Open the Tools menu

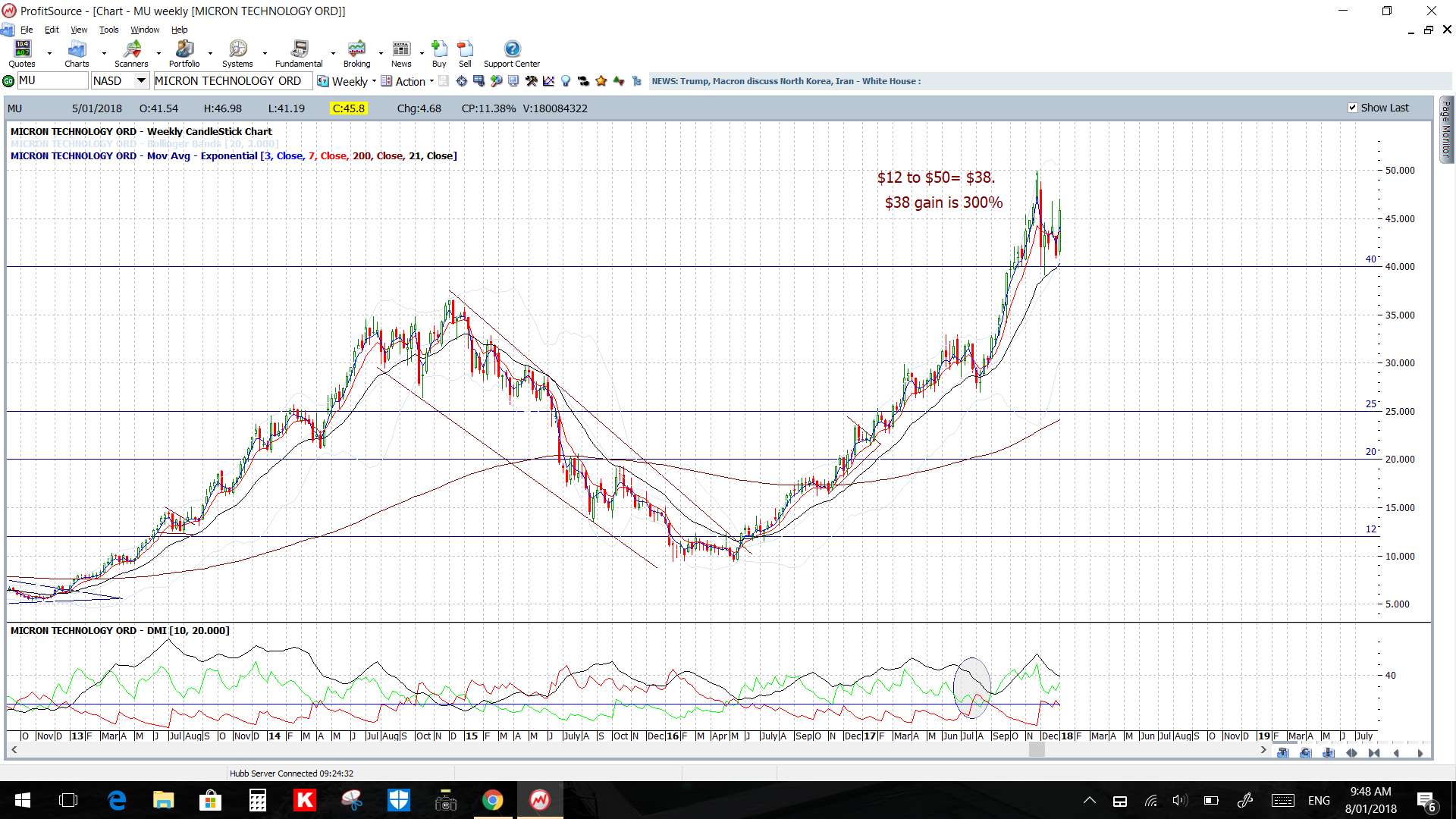(x=108, y=30)
